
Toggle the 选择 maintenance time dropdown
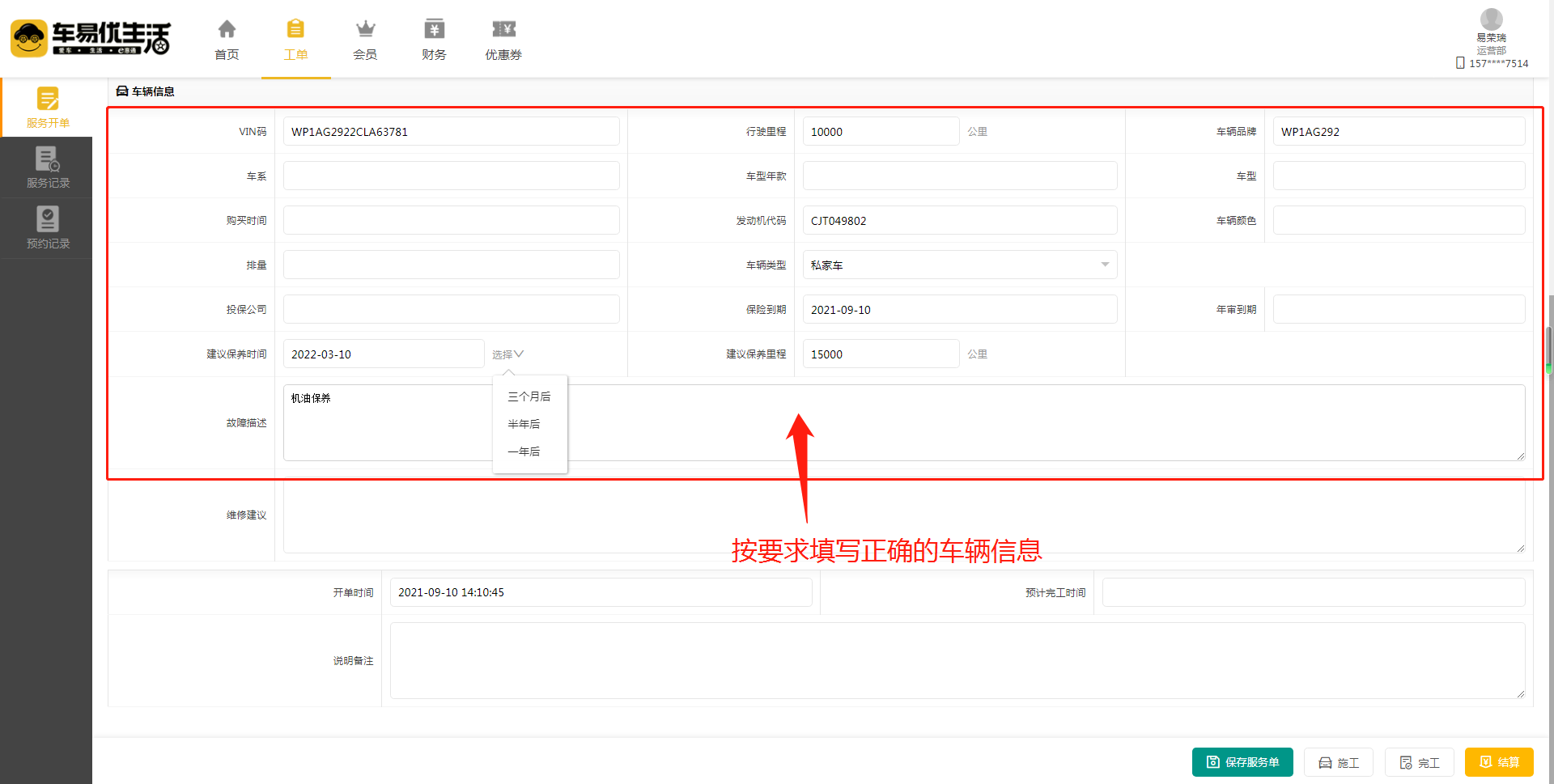click(x=507, y=354)
